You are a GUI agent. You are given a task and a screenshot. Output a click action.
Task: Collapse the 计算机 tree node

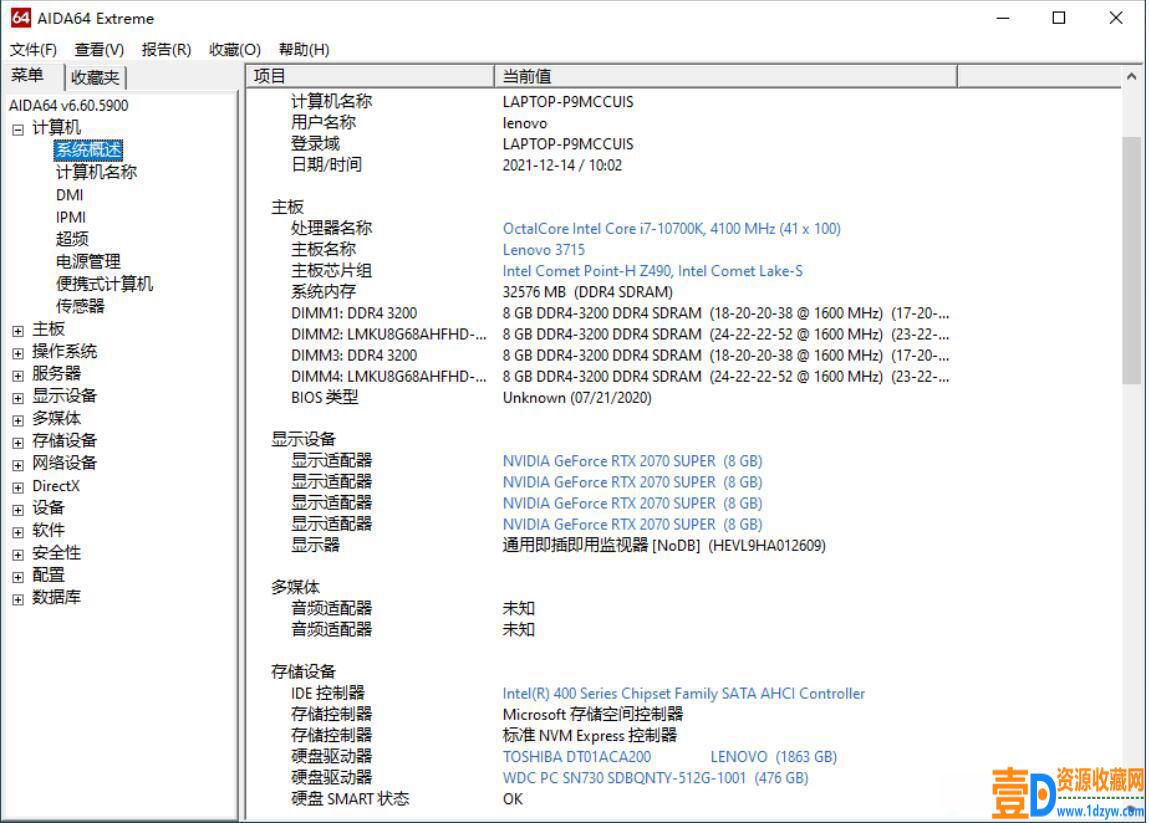[17, 128]
